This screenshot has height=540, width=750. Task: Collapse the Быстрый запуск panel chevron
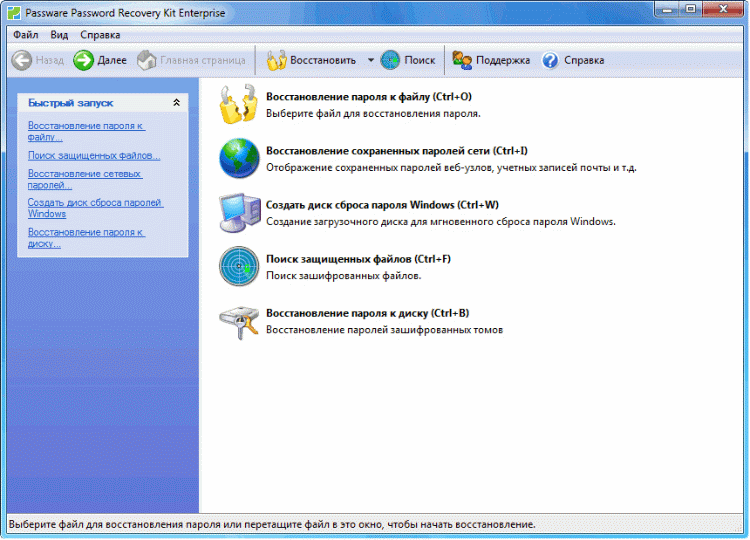point(176,102)
